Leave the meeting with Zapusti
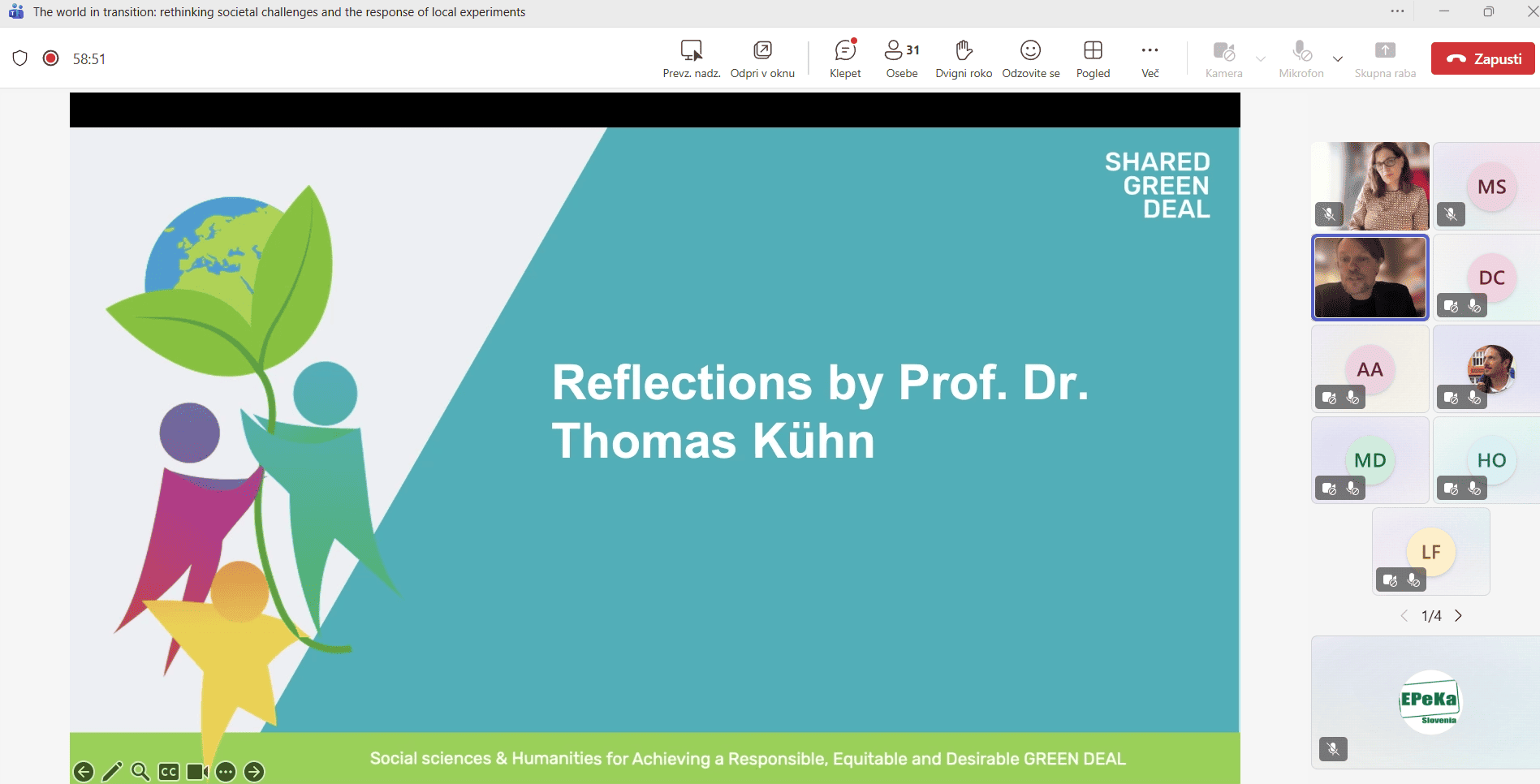 coord(1482,58)
